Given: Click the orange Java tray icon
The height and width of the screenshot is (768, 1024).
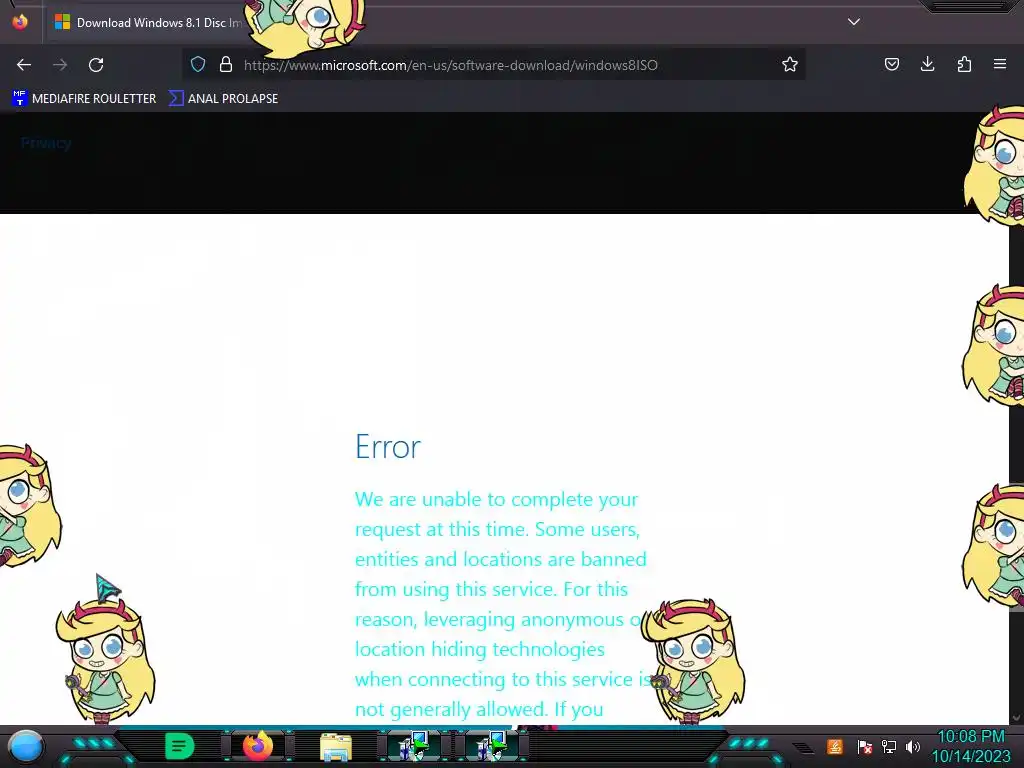Looking at the screenshot, I should click(x=835, y=746).
